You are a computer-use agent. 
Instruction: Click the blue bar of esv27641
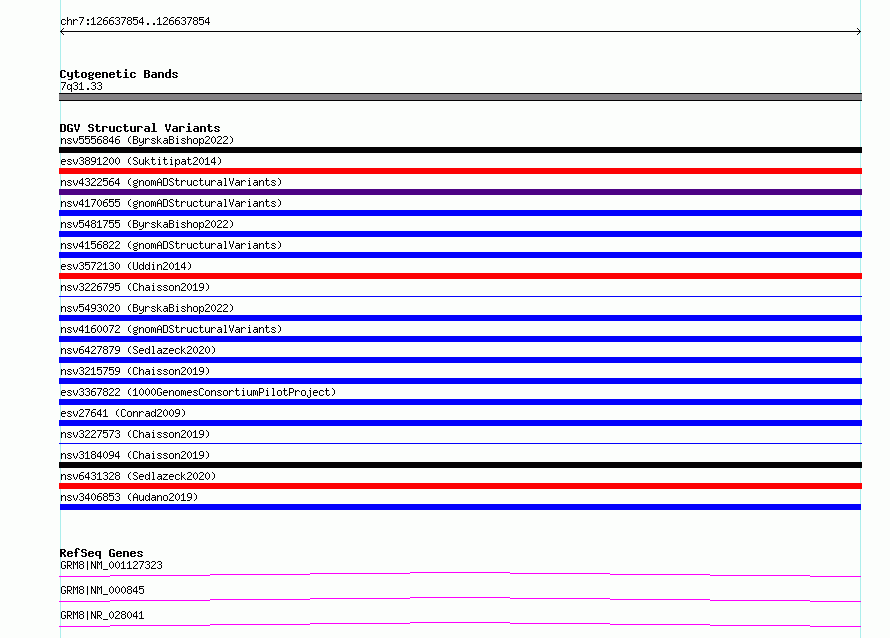coord(460,423)
